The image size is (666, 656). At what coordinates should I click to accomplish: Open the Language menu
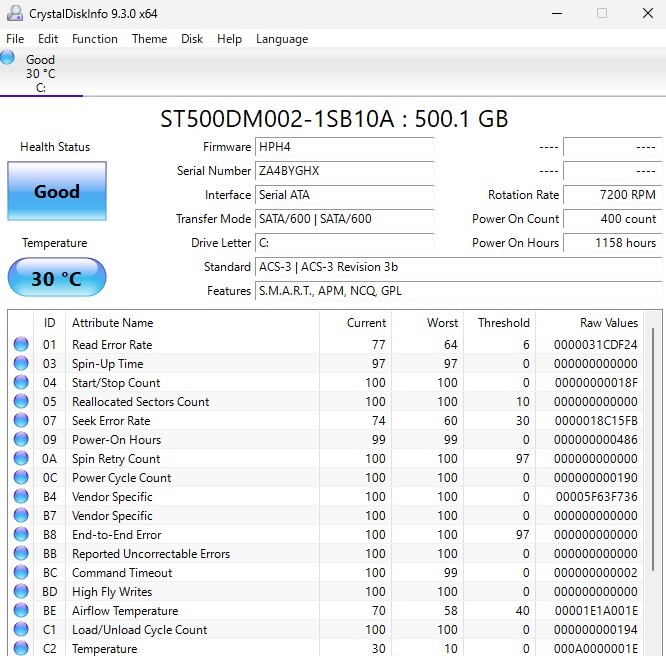282,39
